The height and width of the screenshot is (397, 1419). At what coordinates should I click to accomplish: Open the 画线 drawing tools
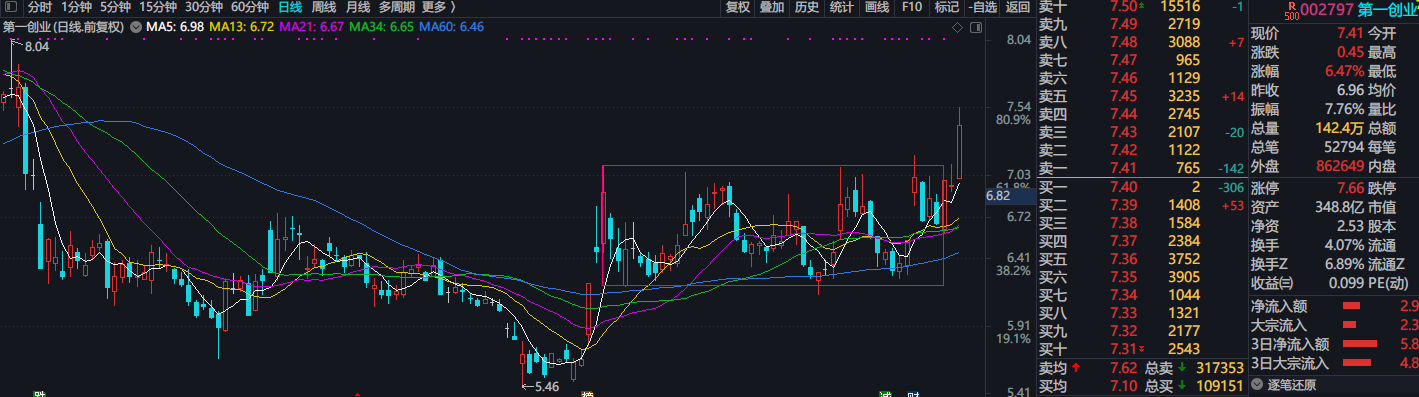[877, 7]
